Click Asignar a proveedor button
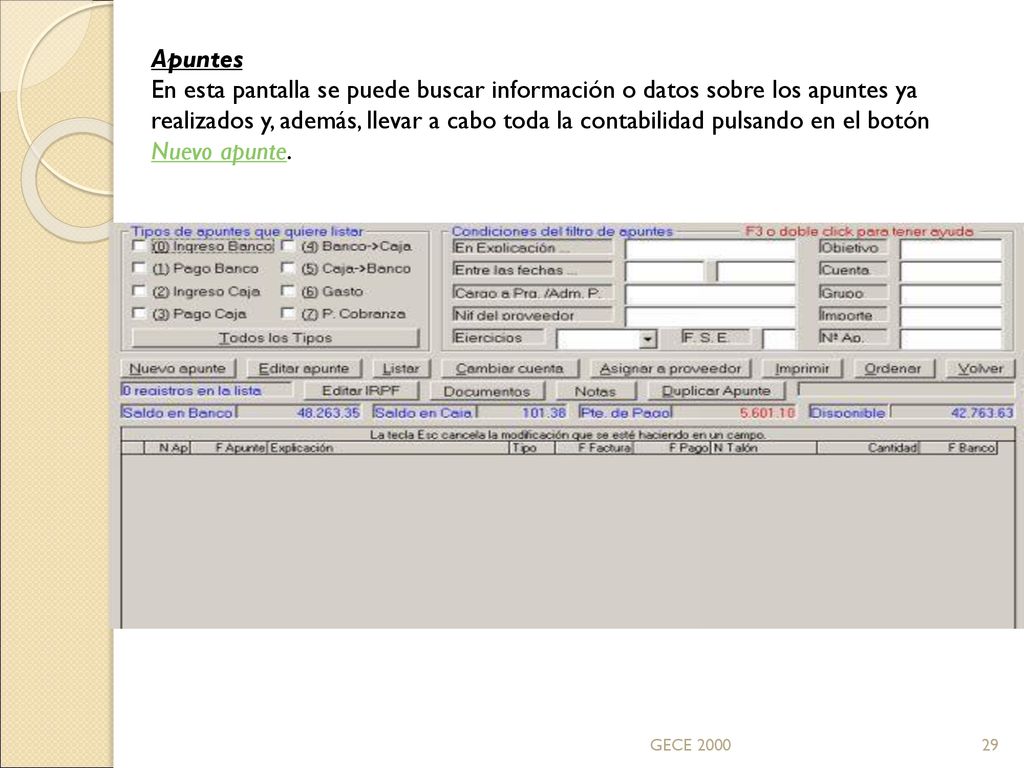 (670, 368)
